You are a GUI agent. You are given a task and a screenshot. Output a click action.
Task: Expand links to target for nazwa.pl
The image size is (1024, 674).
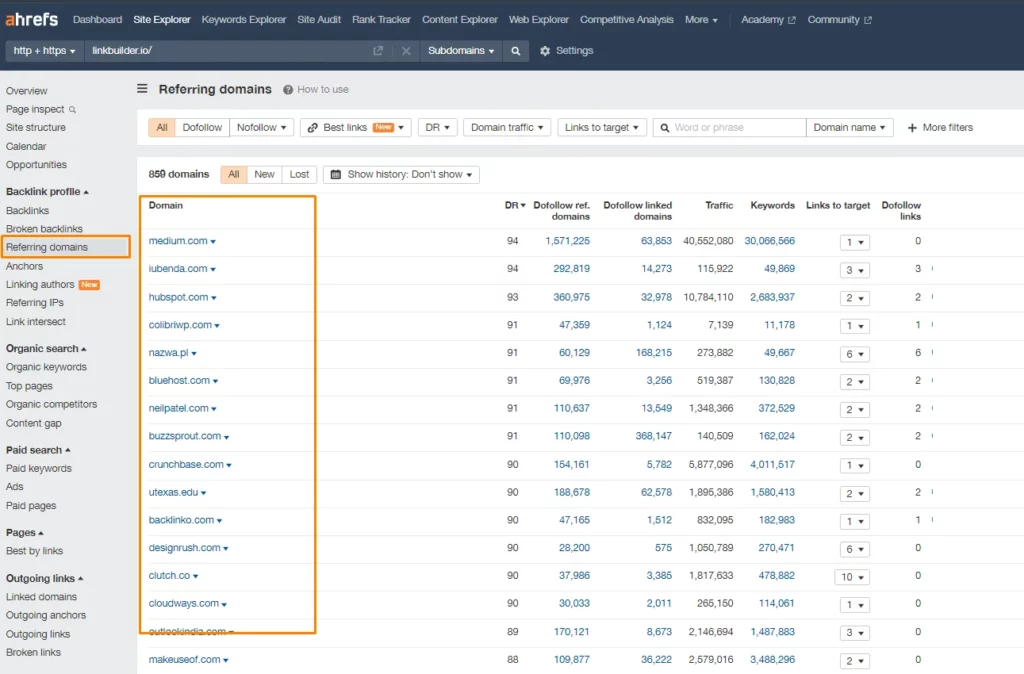click(x=854, y=354)
